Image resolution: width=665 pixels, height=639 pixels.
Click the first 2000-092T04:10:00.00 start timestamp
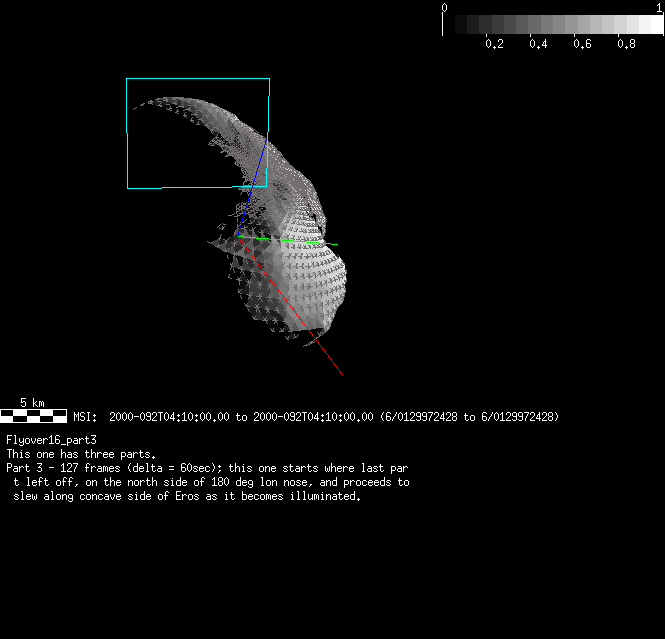pyautogui.click(x=169, y=416)
